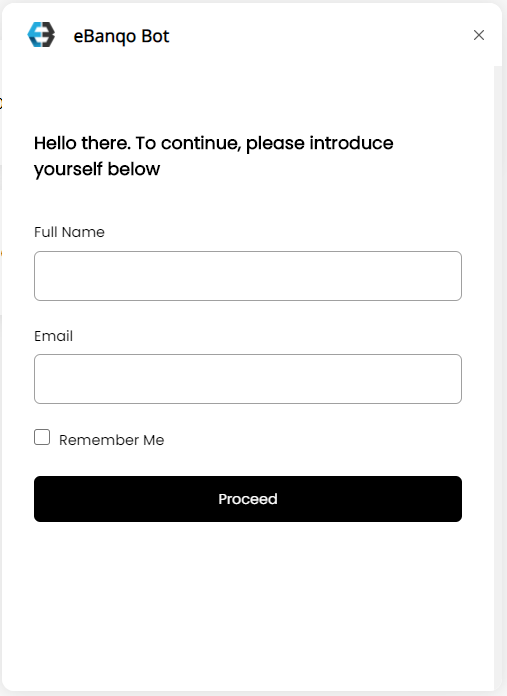The width and height of the screenshot is (507, 696).
Task: Focus the Email input field
Action: click(x=248, y=379)
